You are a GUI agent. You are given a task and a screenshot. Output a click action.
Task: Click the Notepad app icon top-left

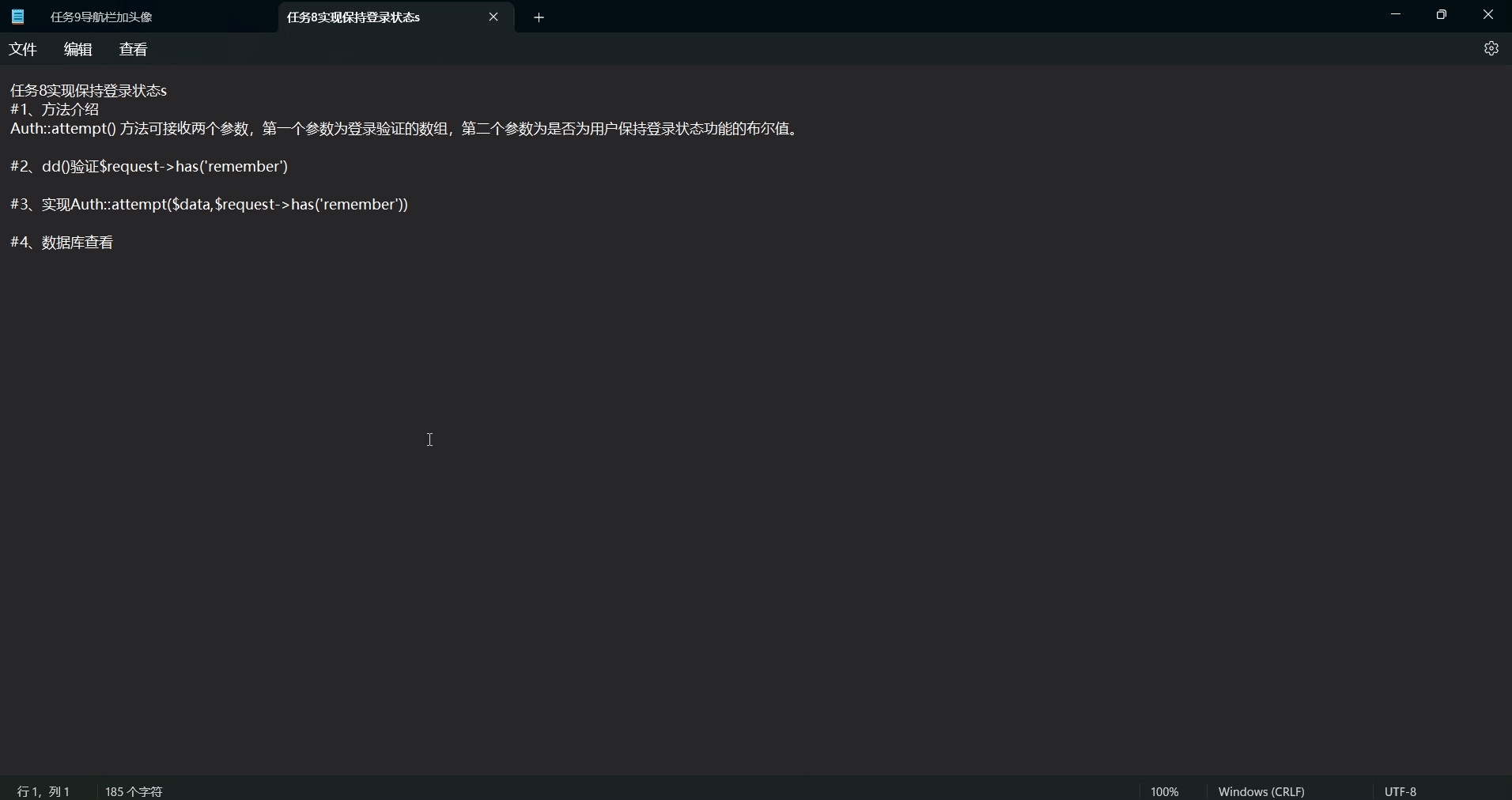tap(17, 17)
